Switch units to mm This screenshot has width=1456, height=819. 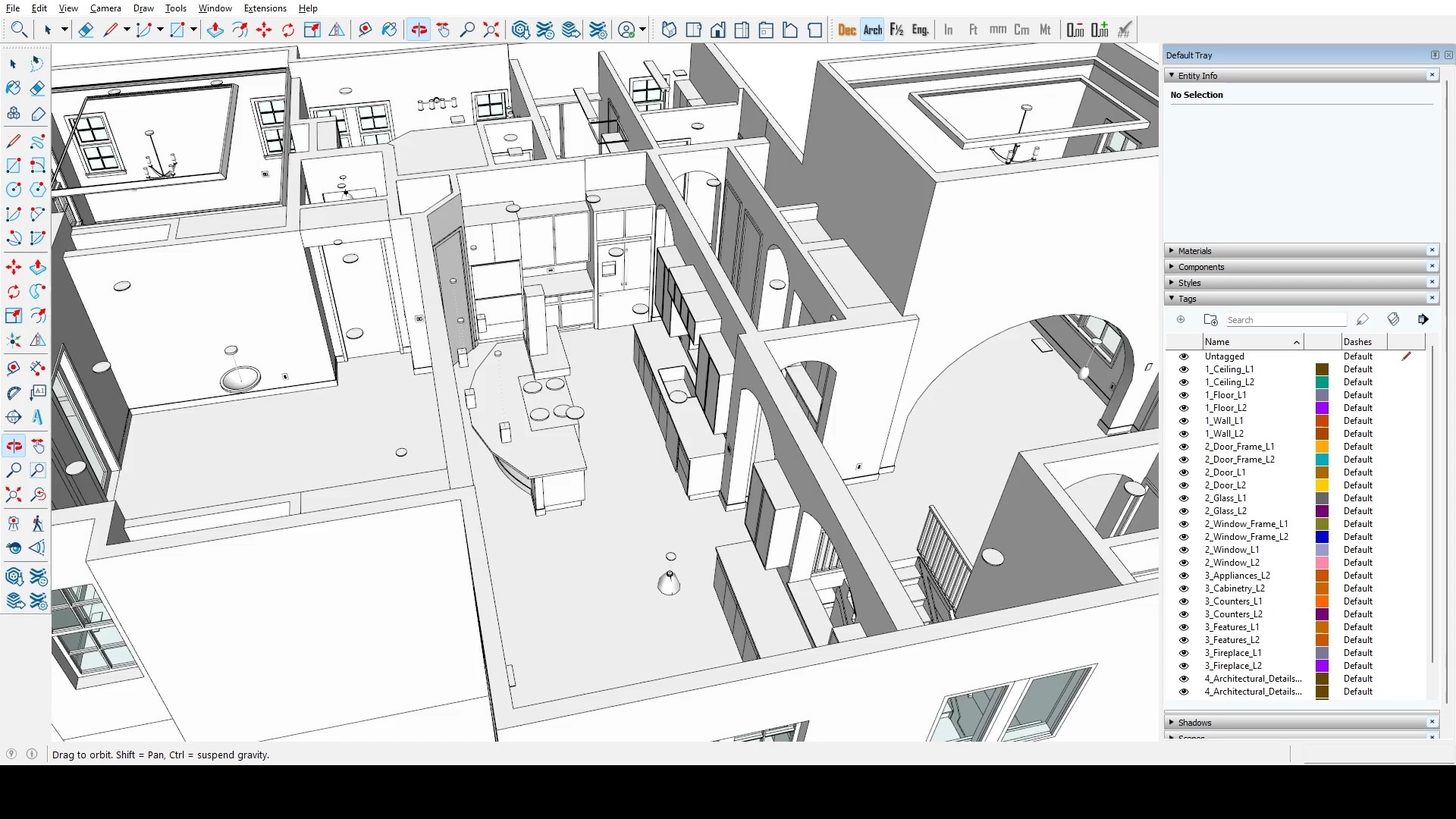tap(997, 30)
